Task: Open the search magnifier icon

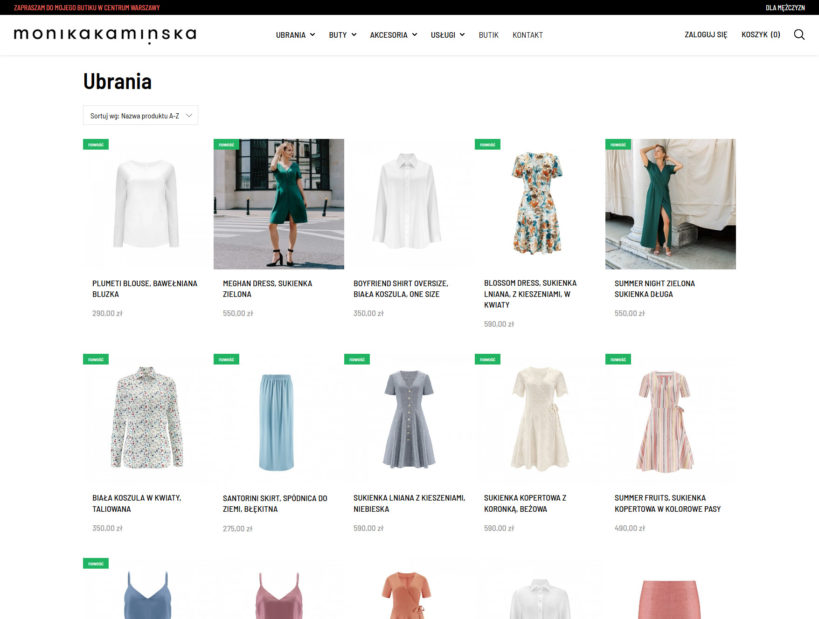Action: 799,34
